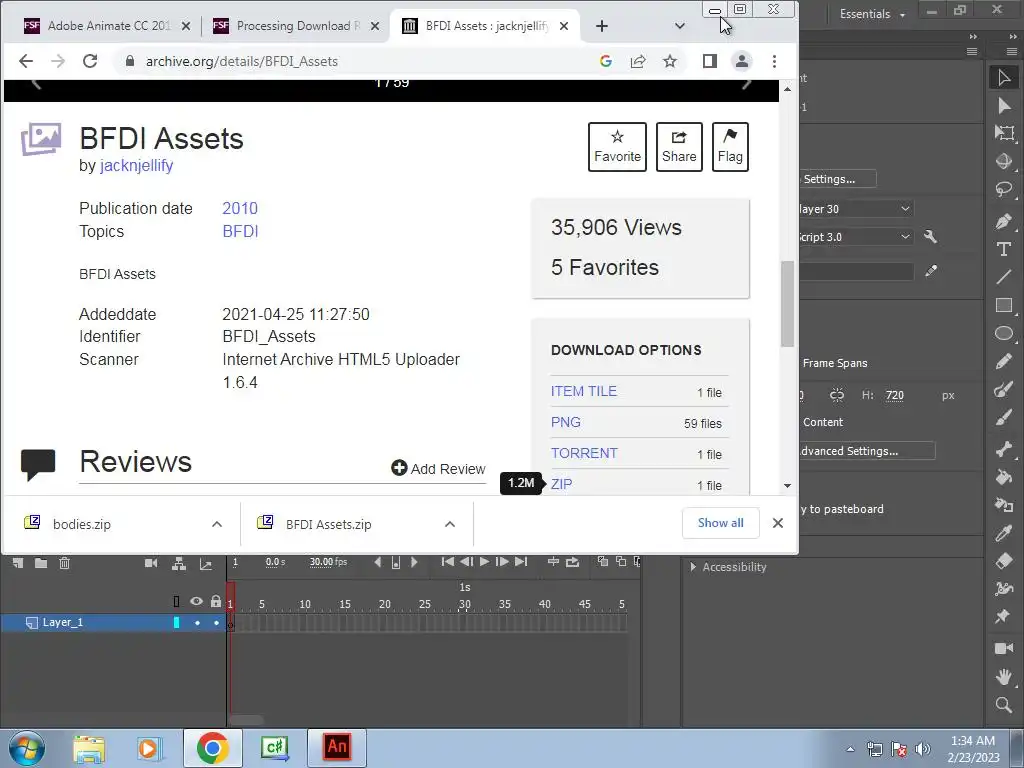Viewport: 1024px width, 768px height.
Task: Open BFDI Assets.zip download options chevron
Action: 450,524
